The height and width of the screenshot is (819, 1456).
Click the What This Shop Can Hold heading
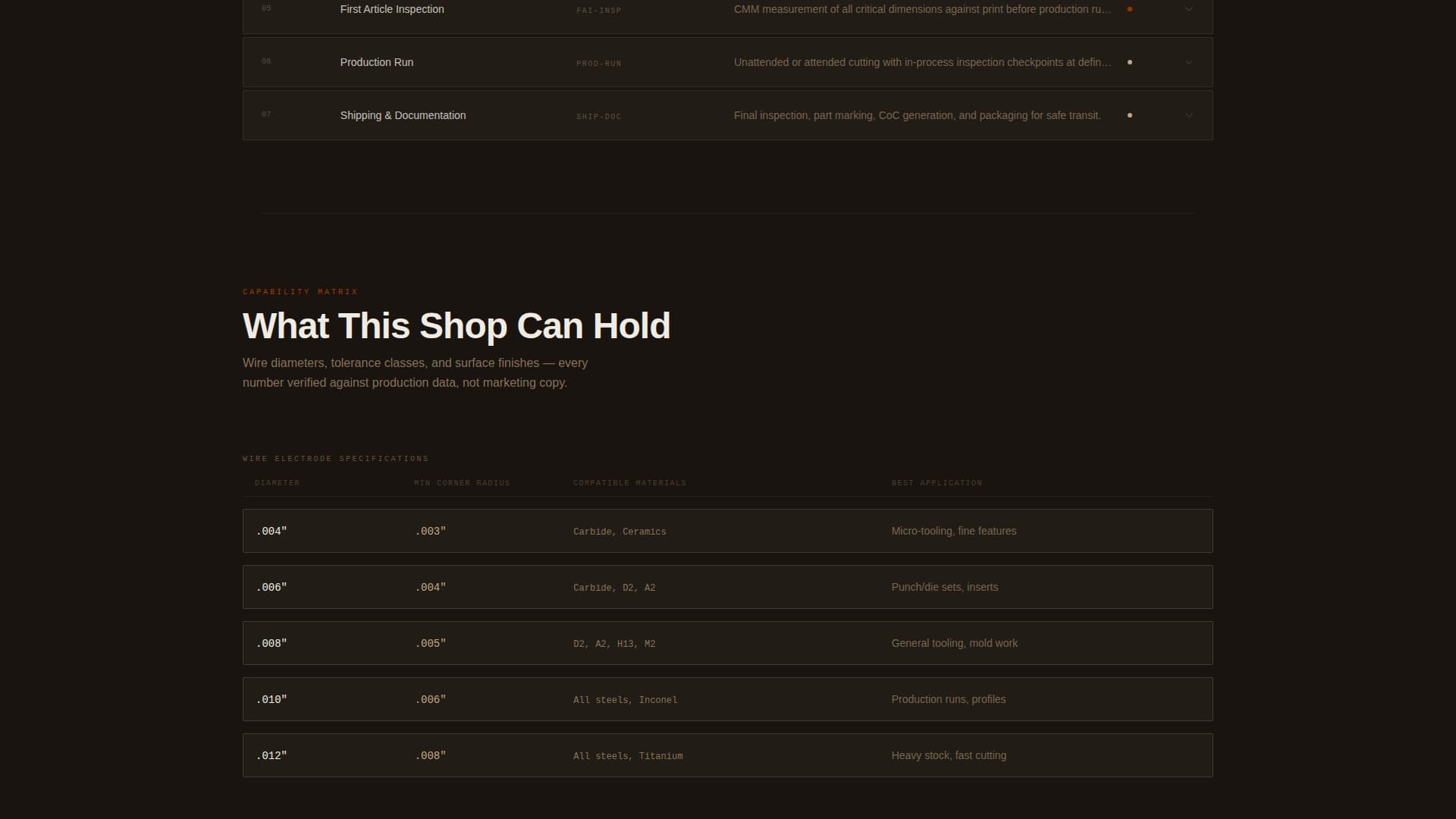click(x=456, y=325)
